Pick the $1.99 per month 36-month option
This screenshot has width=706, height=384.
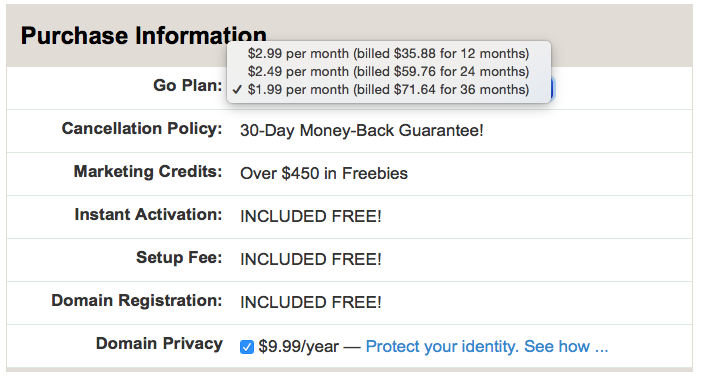pos(389,90)
